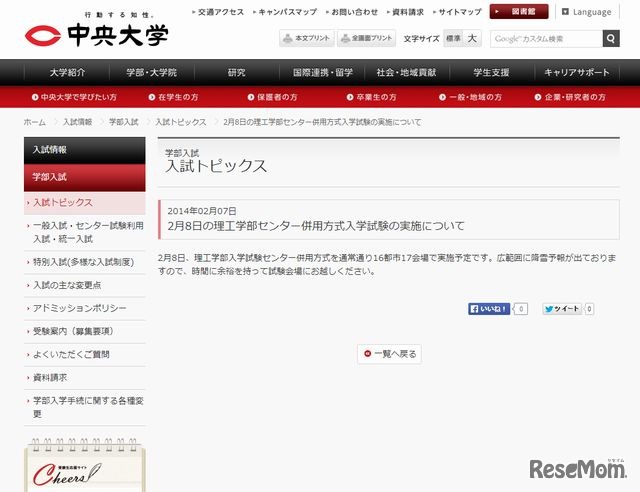Go to 学部入試 in breadcrumb
Screen dimensions: 640x492
click(x=124, y=122)
